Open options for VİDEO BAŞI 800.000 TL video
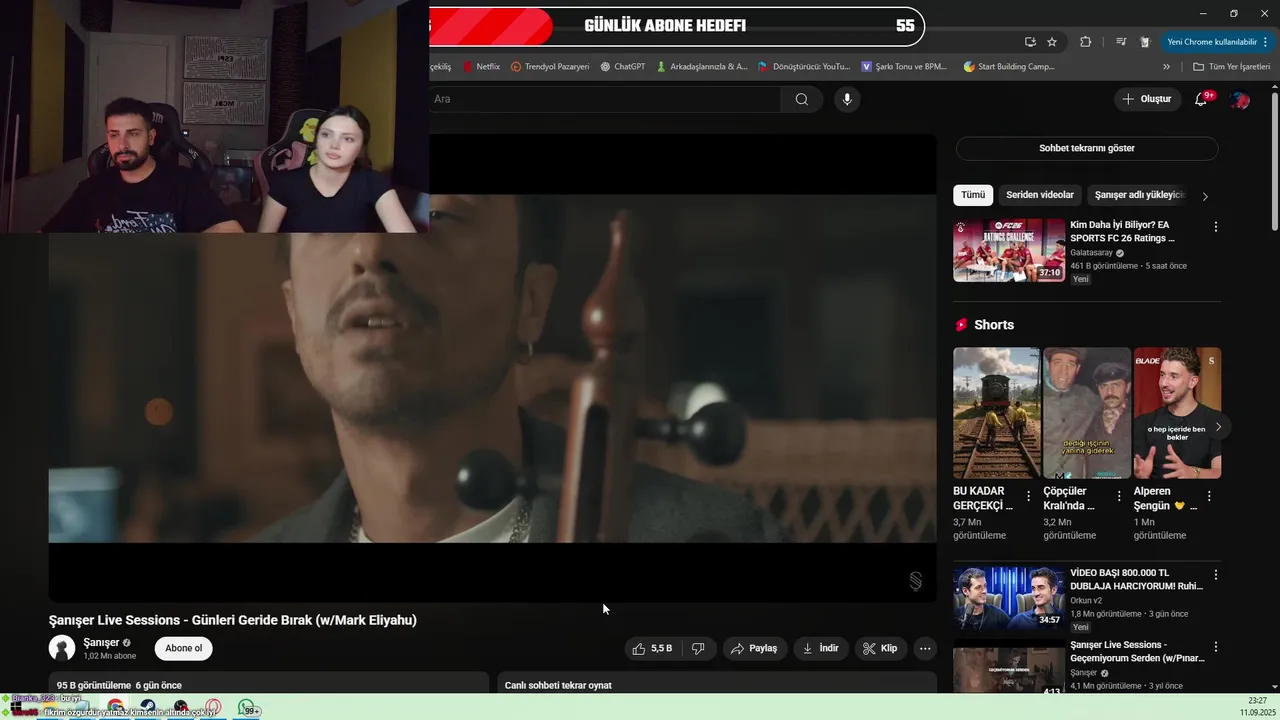 coord(1216,575)
